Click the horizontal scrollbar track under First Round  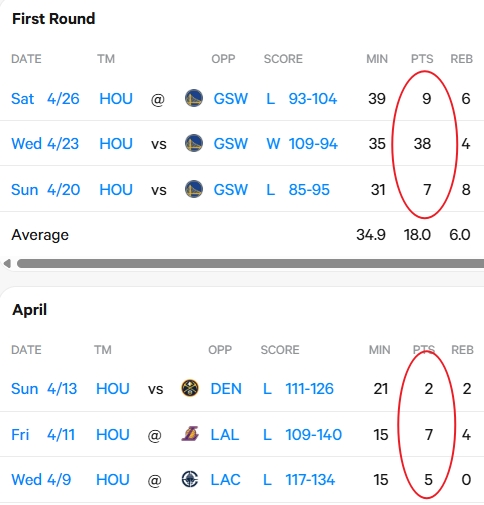tap(250, 263)
